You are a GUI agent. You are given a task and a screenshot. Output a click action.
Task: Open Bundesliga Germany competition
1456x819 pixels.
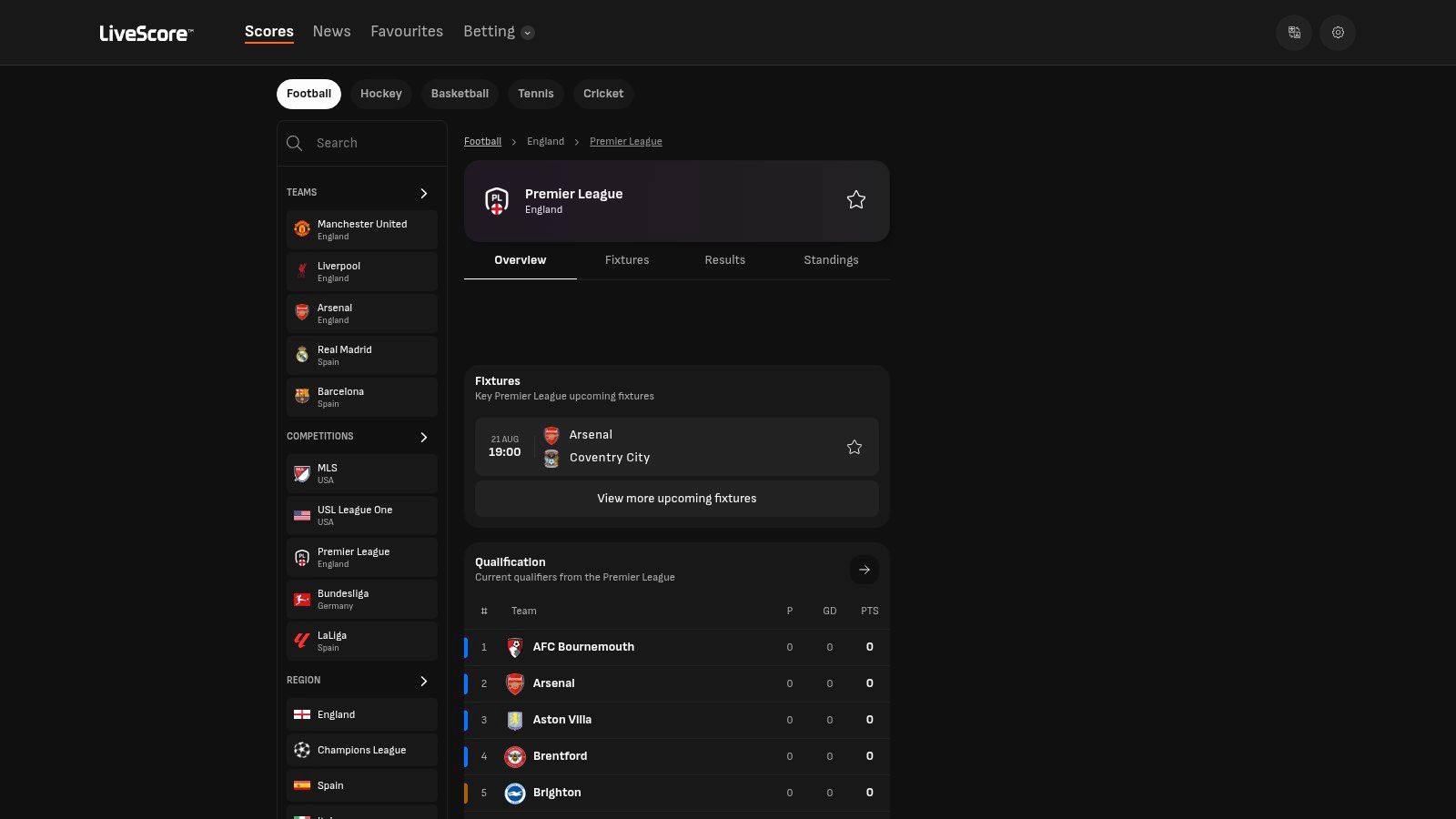click(x=362, y=599)
